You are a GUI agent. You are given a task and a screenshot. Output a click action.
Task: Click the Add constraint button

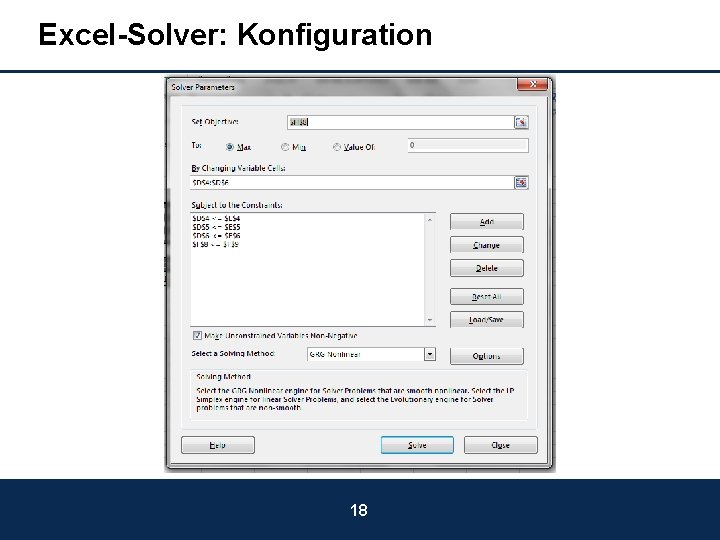click(x=487, y=222)
